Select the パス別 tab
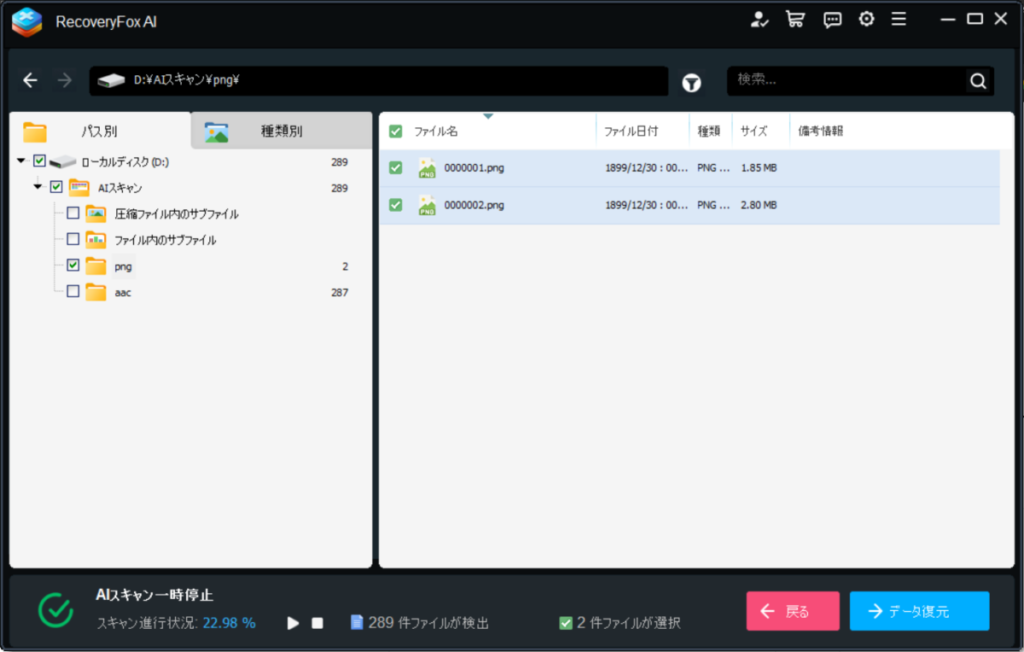 click(99, 131)
